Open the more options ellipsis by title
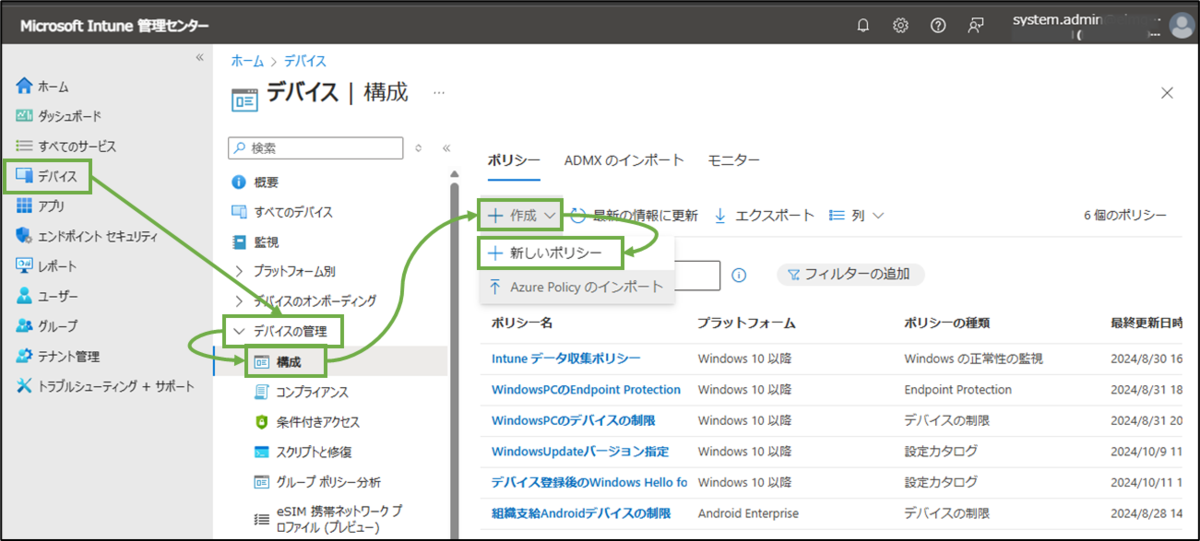Image resolution: width=1200 pixels, height=541 pixels. [x=438, y=92]
